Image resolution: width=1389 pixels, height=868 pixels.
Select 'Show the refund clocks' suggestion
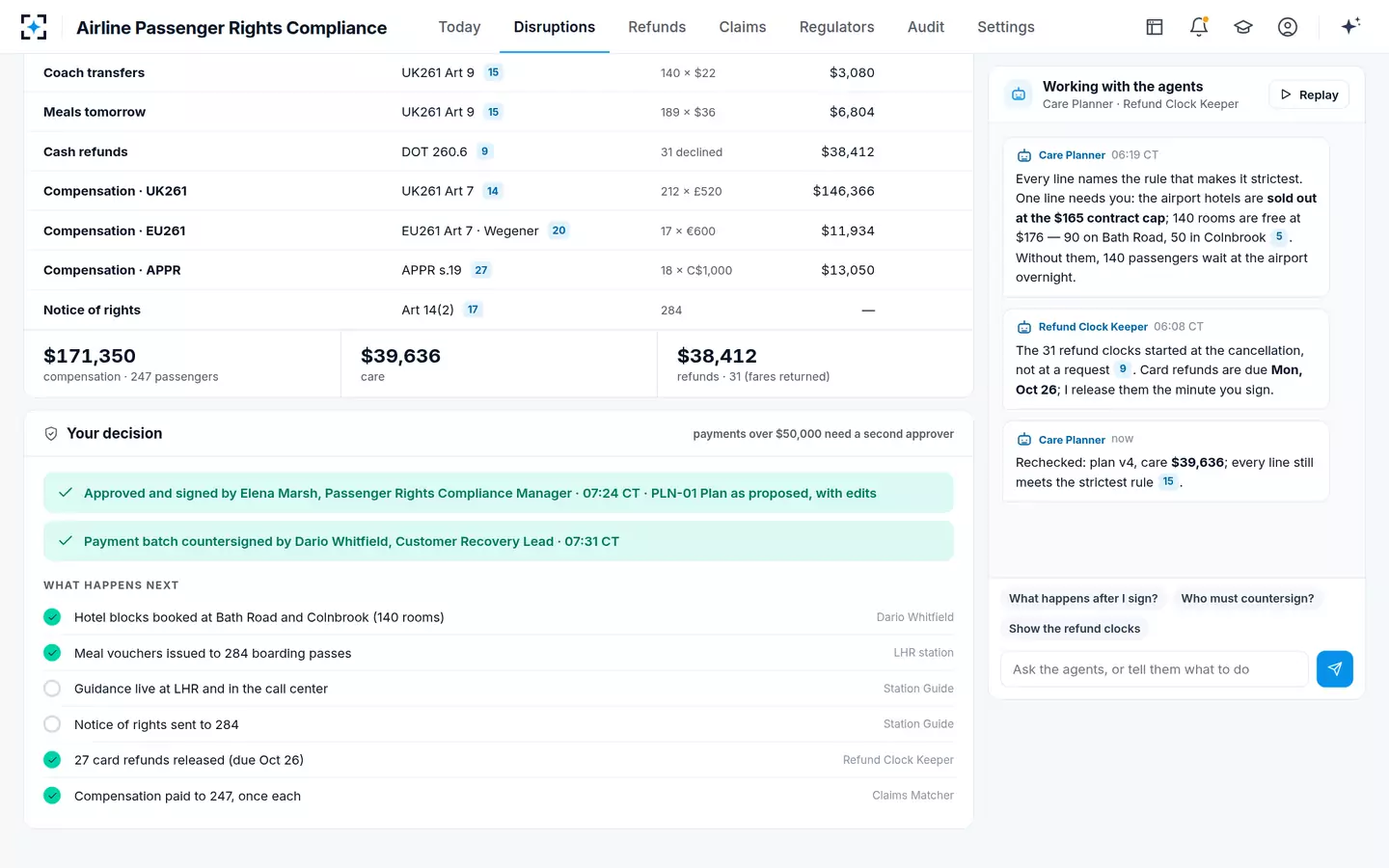tap(1075, 629)
